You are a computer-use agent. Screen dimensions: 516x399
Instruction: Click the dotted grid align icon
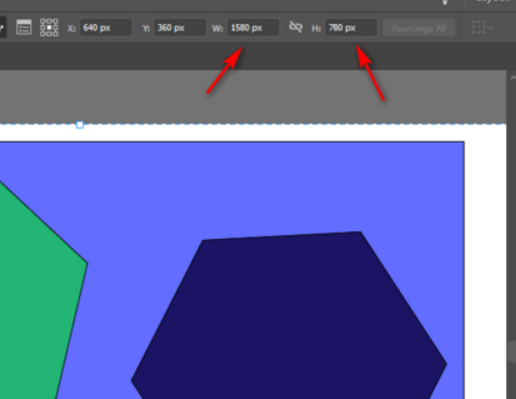coord(479,27)
